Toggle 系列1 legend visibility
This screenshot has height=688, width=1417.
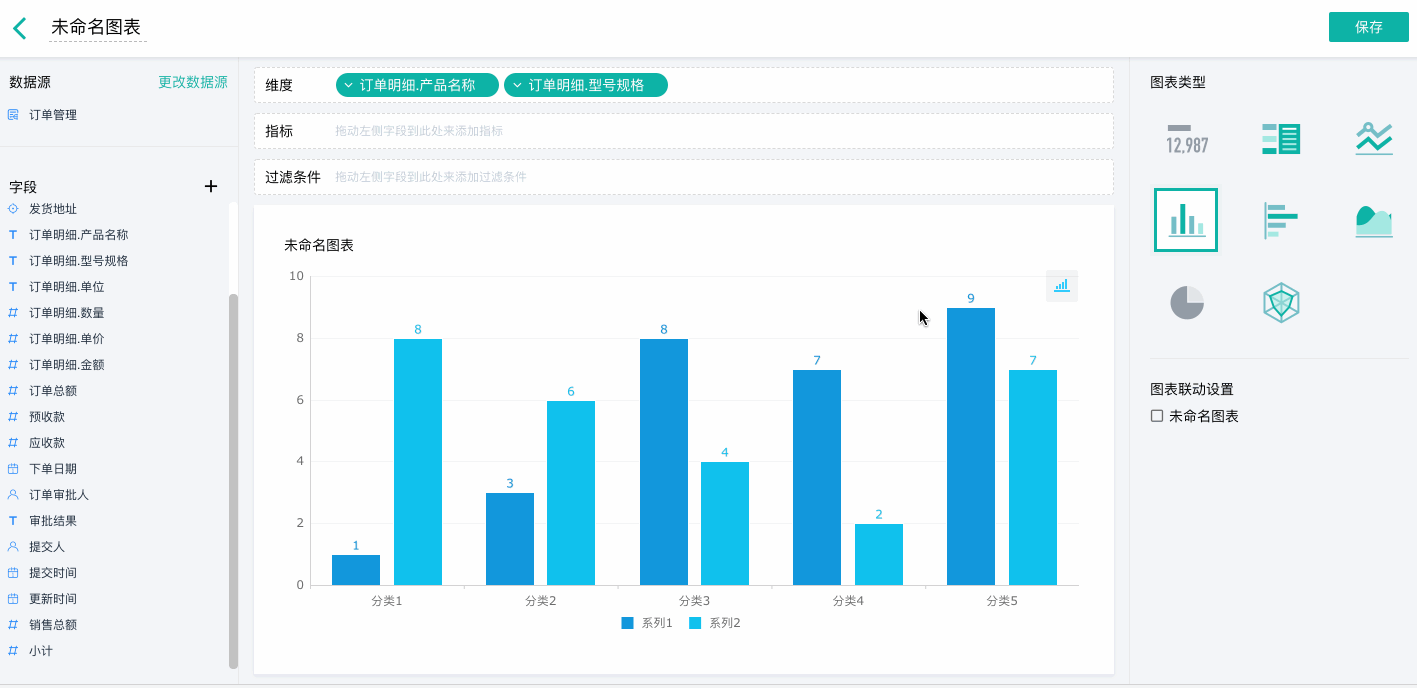(647, 623)
